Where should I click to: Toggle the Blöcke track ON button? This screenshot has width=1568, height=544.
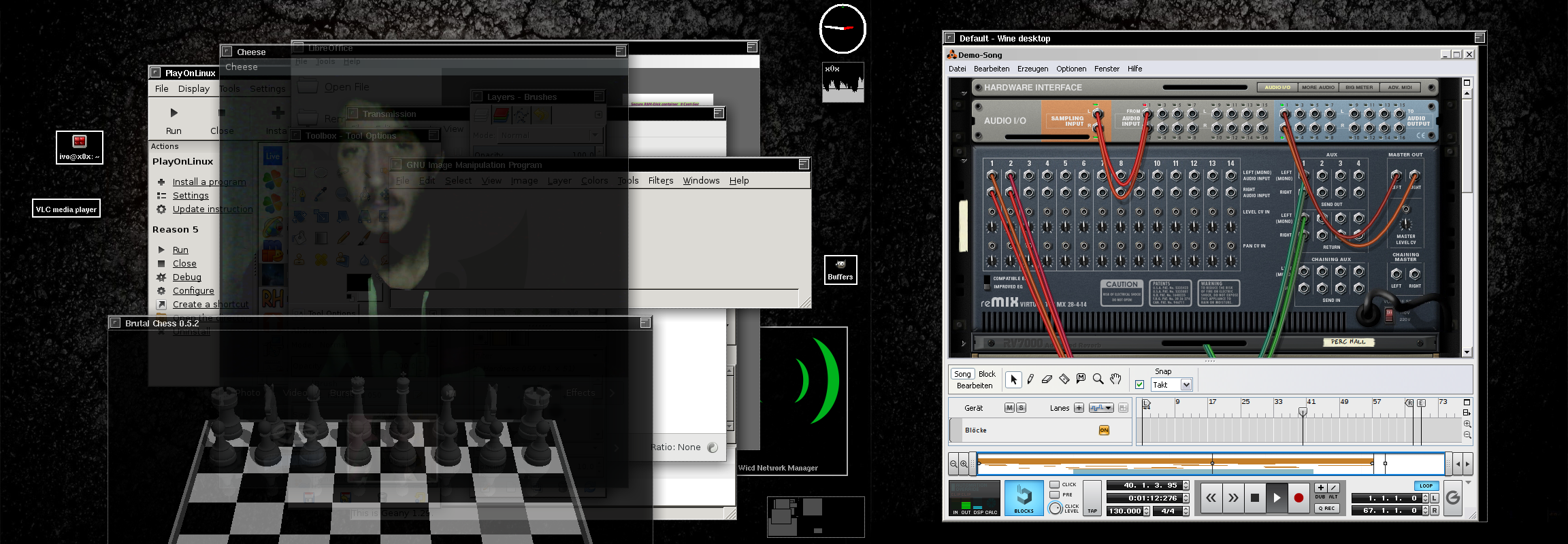[x=1104, y=430]
